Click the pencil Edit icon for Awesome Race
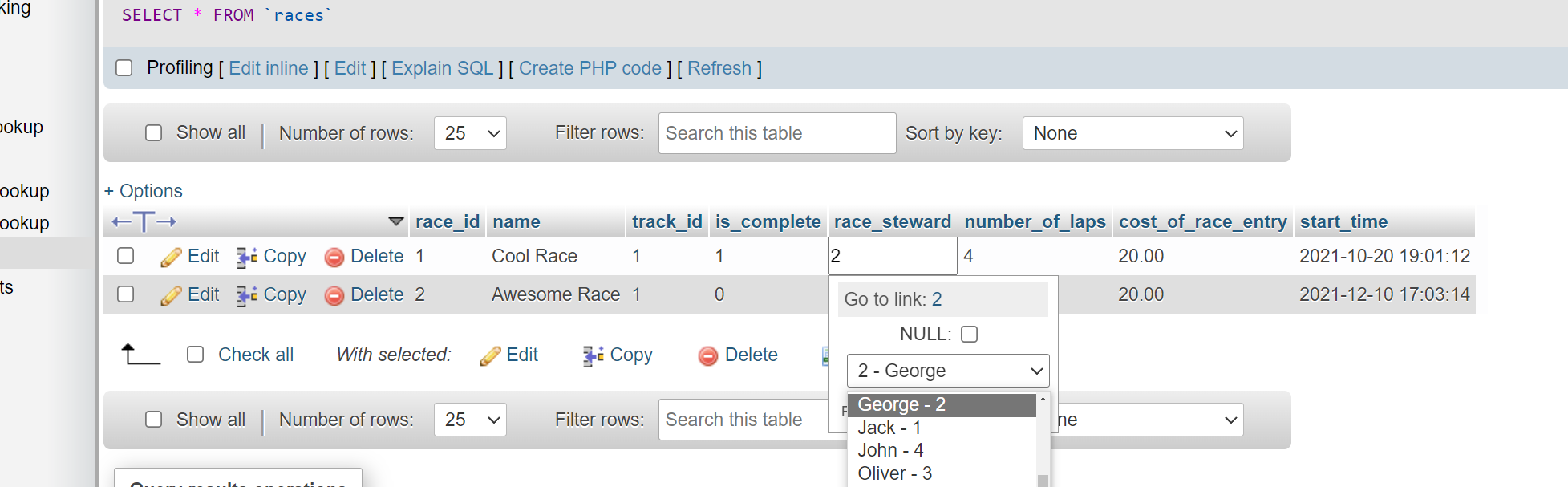 (x=171, y=295)
